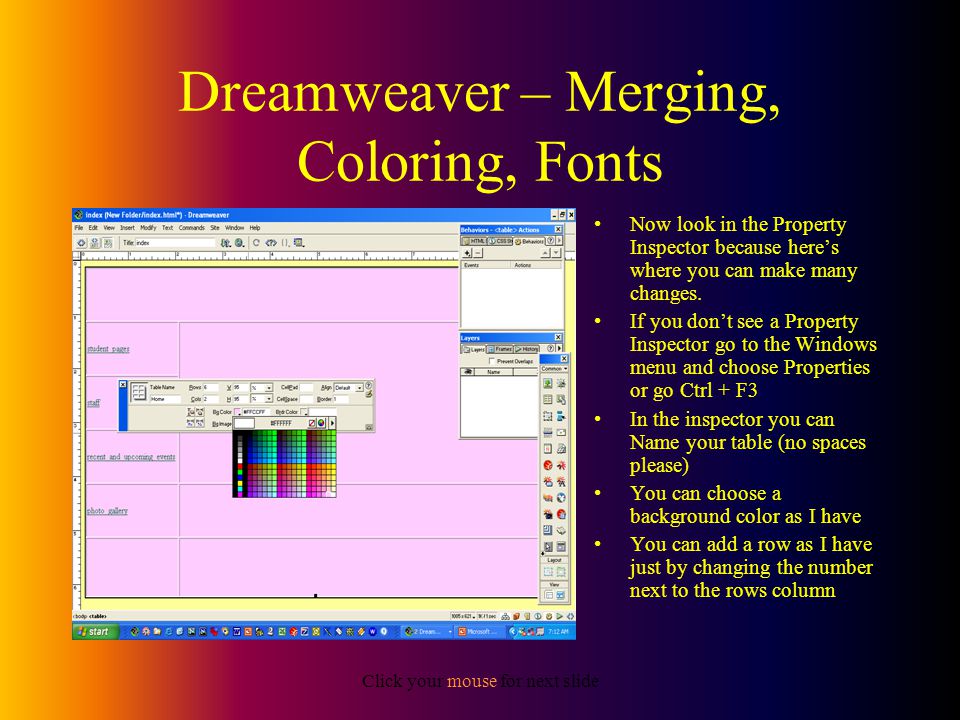
Task: Click the recent and upcoming events link
Action: click(131, 457)
